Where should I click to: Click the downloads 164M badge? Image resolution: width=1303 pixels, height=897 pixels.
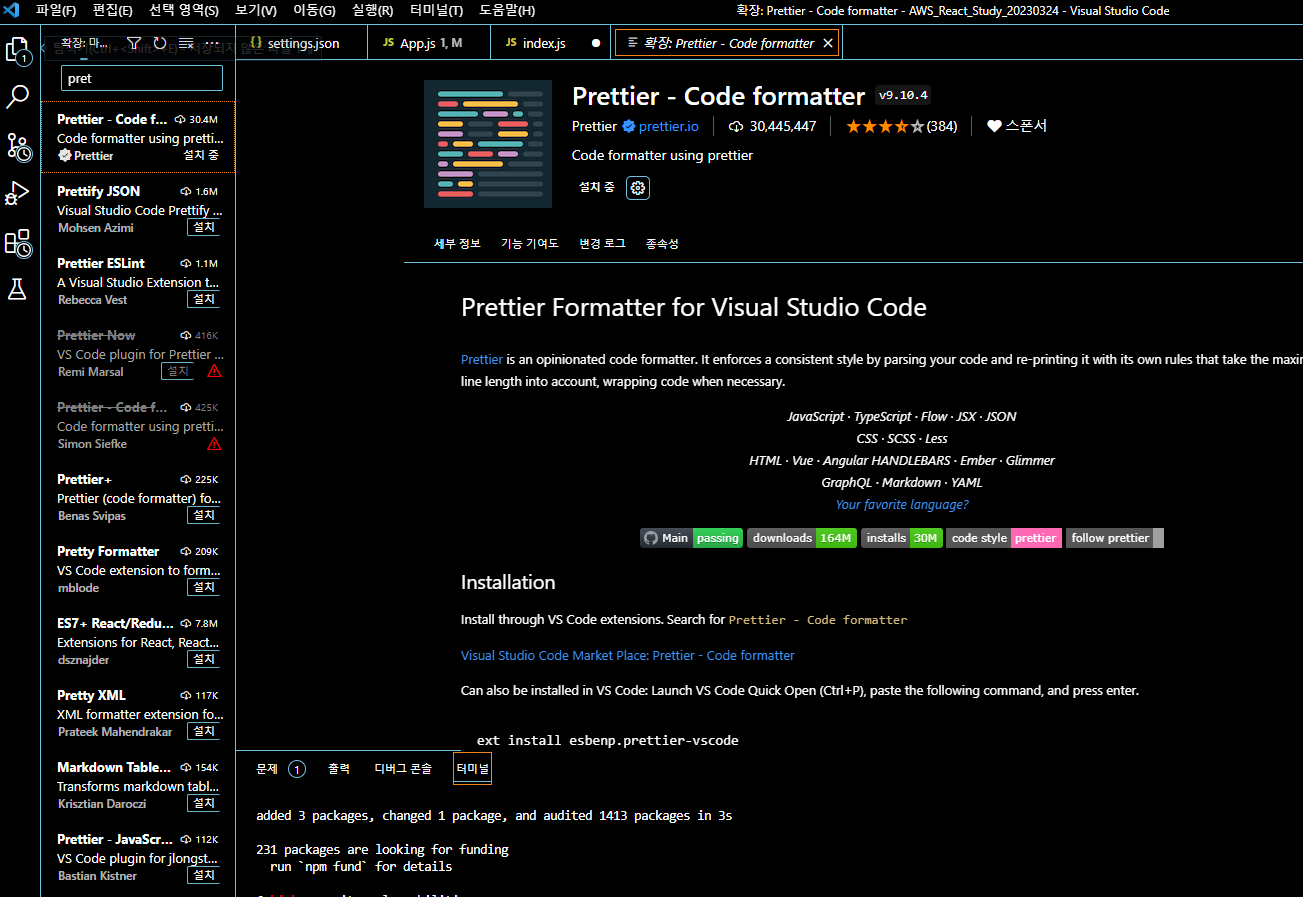coord(802,538)
